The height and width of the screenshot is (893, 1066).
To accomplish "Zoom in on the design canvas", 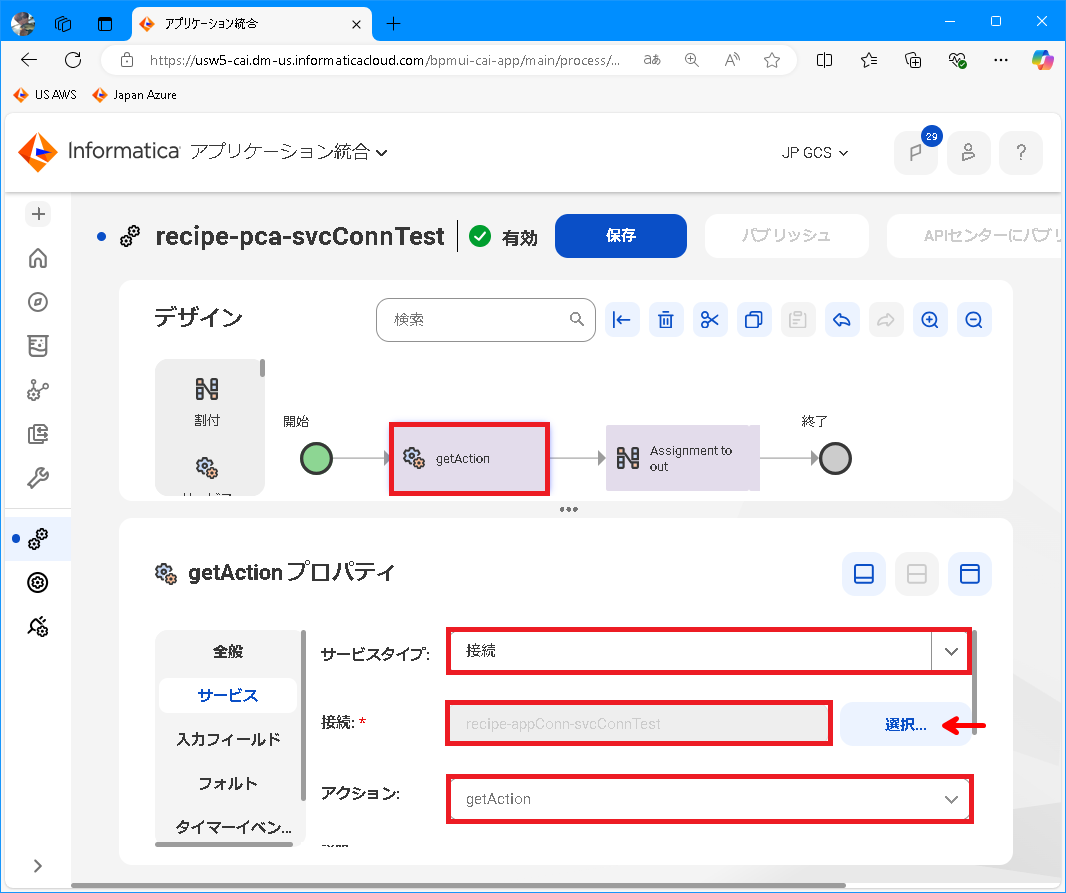I will coord(930,319).
